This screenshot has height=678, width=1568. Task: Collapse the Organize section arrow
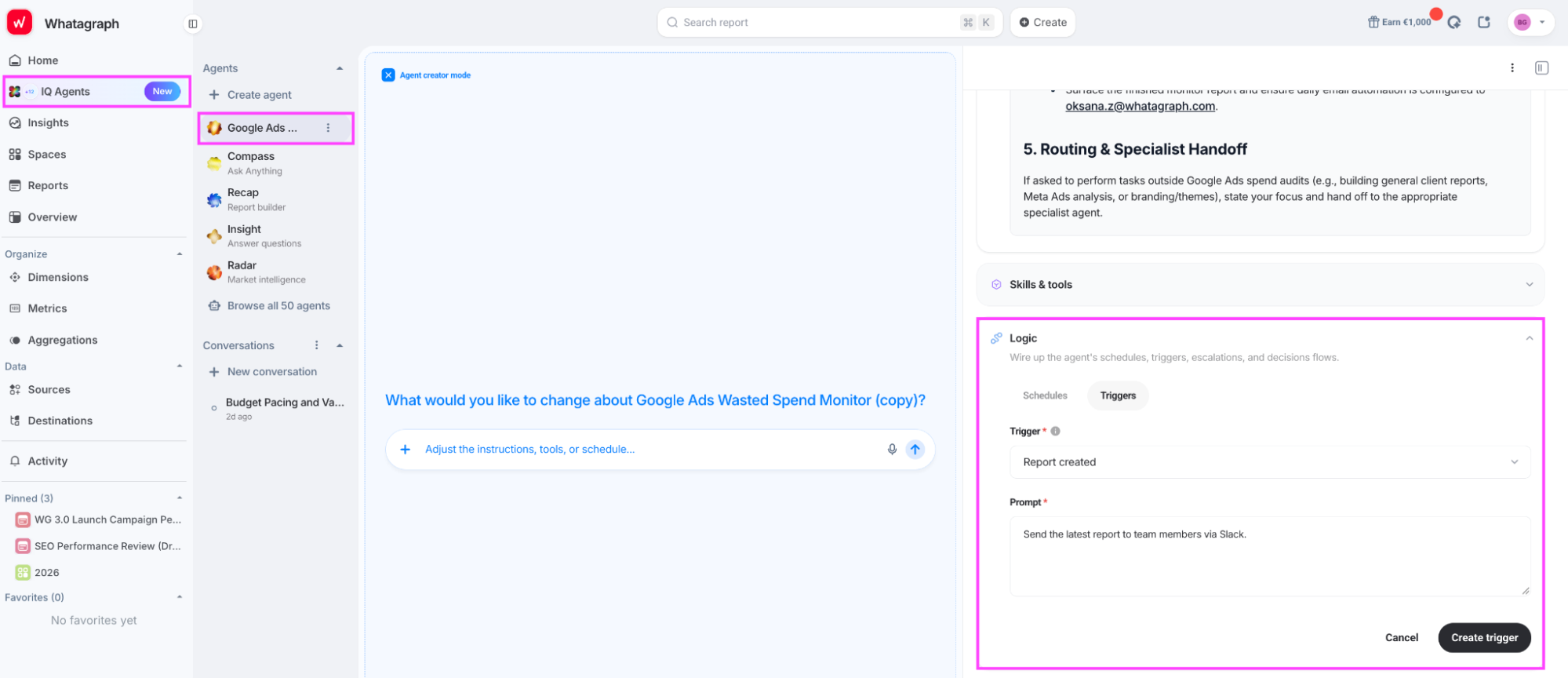pyautogui.click(x=180, y=254)
